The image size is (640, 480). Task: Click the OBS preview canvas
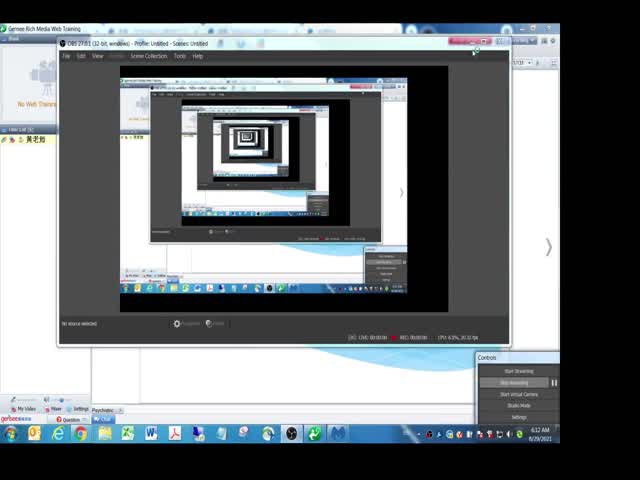coord(283,188)
